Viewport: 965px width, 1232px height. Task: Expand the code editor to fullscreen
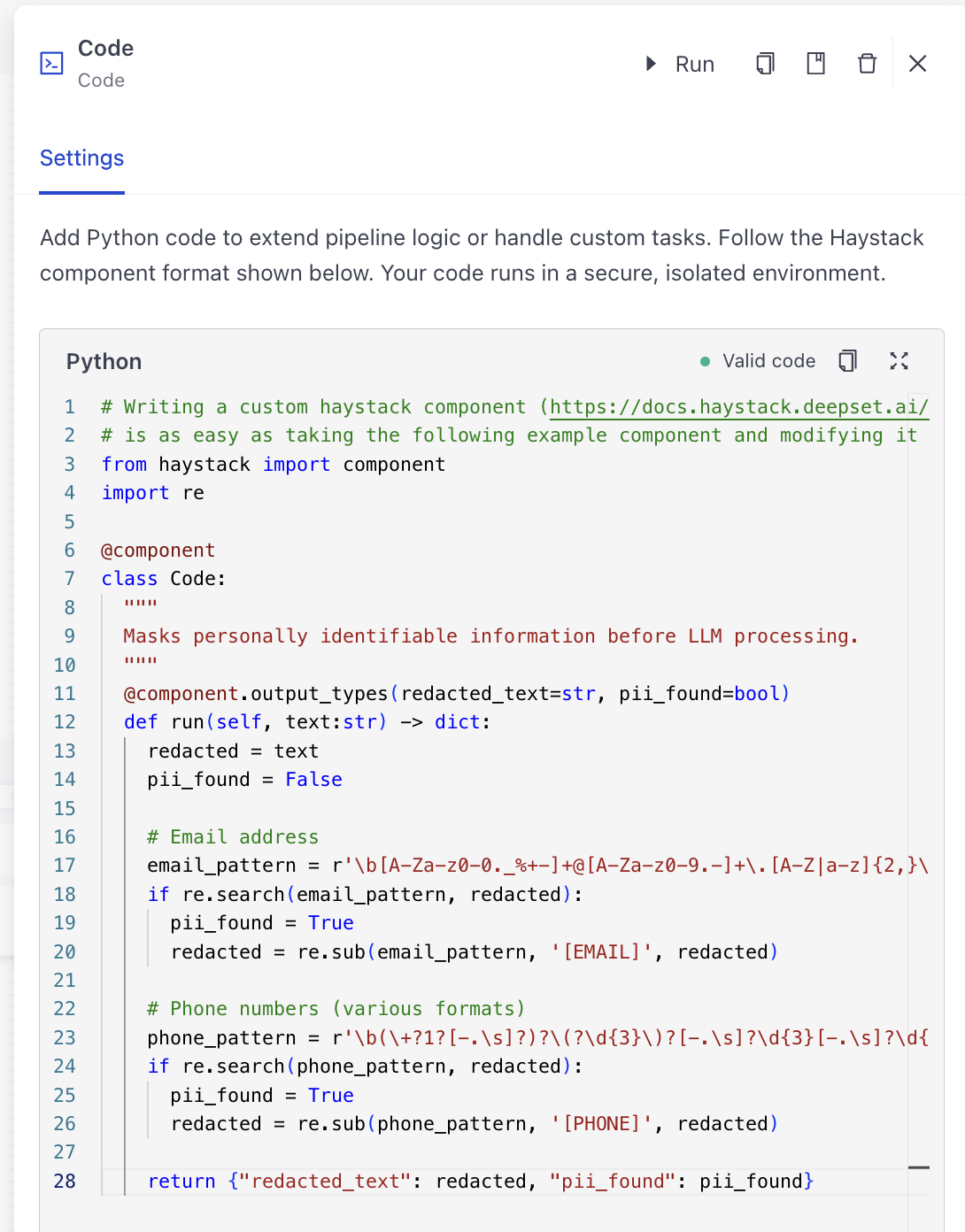pos(899,360)
